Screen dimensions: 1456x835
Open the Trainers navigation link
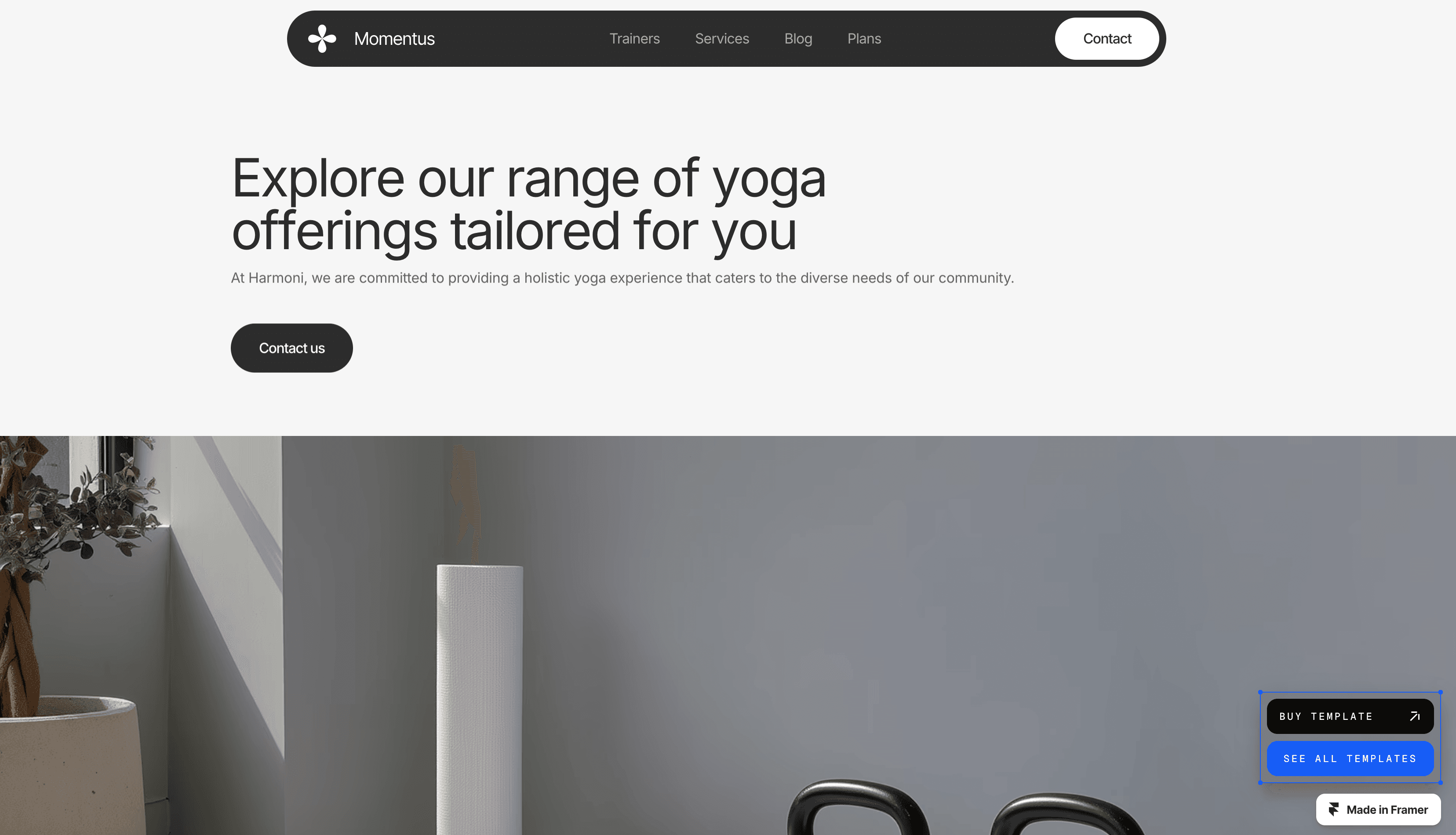pyautogui.click(x=634, y=38)
